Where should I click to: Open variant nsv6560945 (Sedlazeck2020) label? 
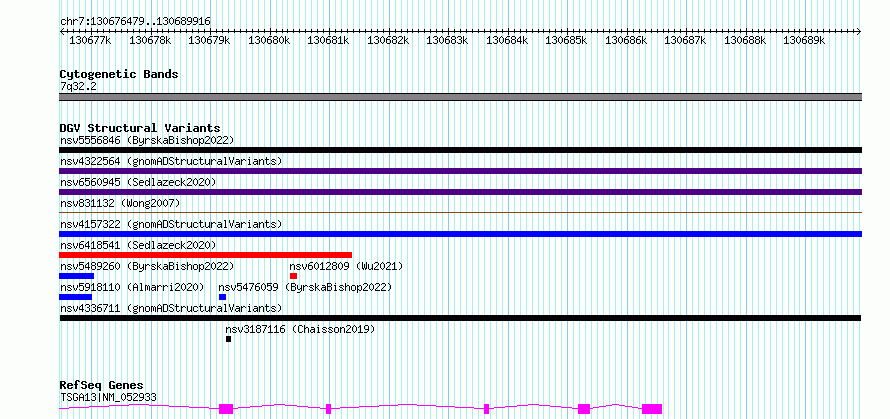click(138, 182)
